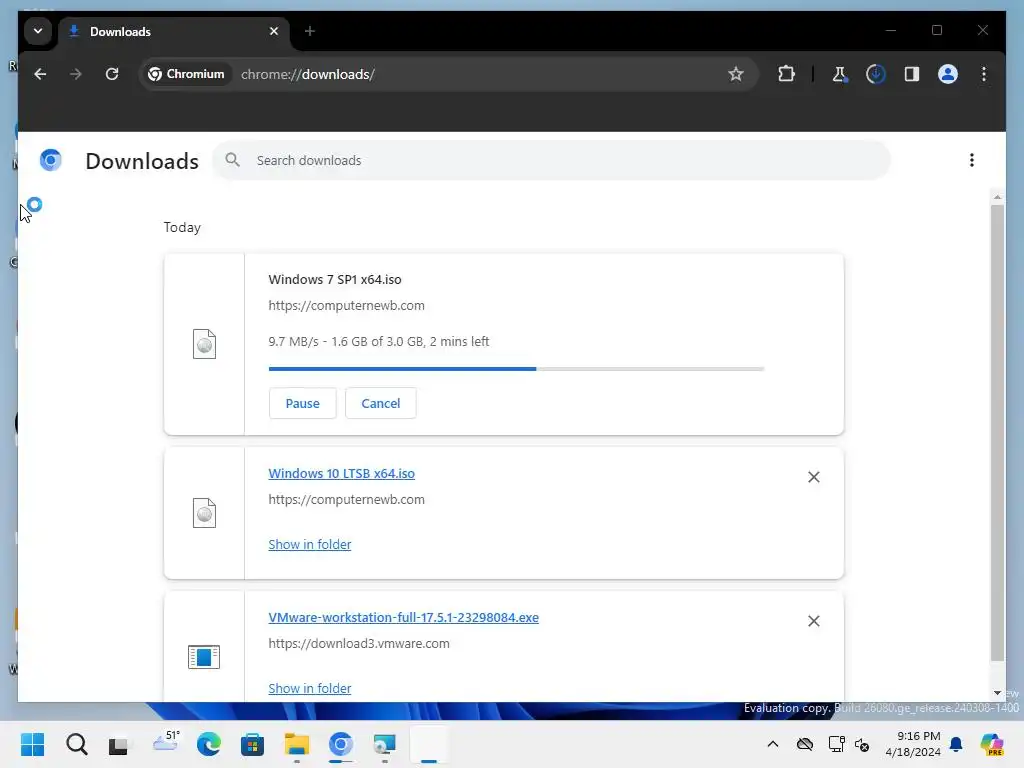Click the scrollbar down arrow
The image size is (1024, 768).
(997, 693)
